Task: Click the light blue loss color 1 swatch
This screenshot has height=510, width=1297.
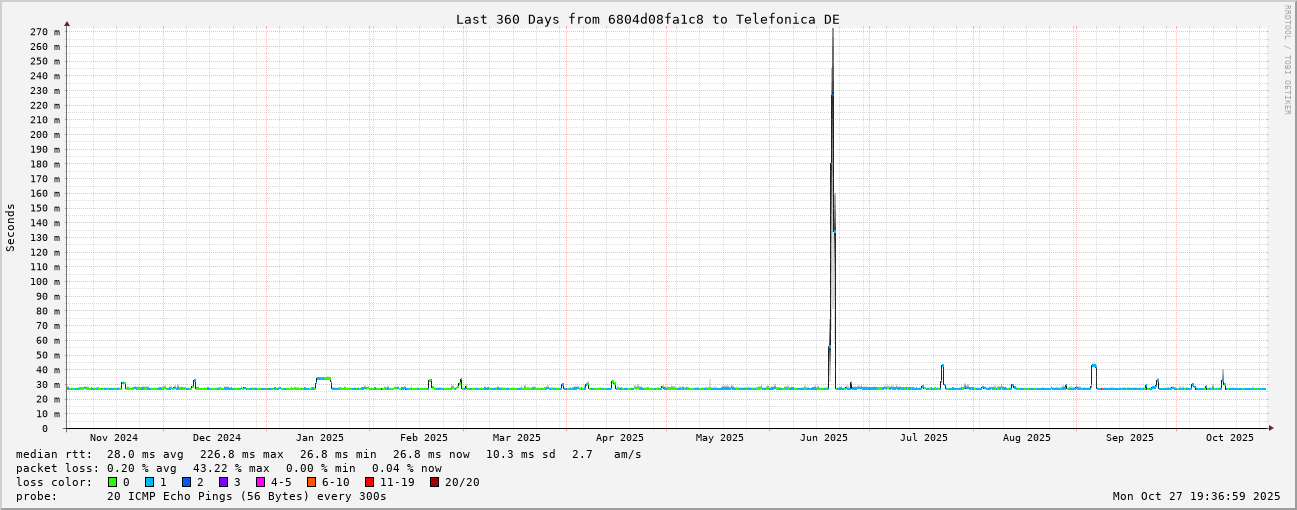Action: pyautogui.click(x=149, y=482)
